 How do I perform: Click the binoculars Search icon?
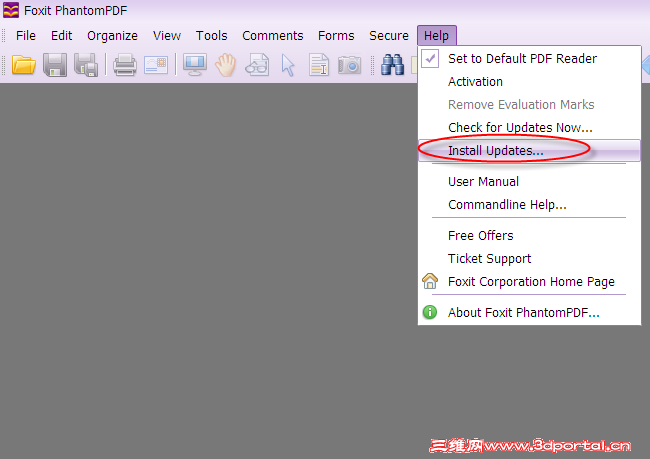(392, 65)
